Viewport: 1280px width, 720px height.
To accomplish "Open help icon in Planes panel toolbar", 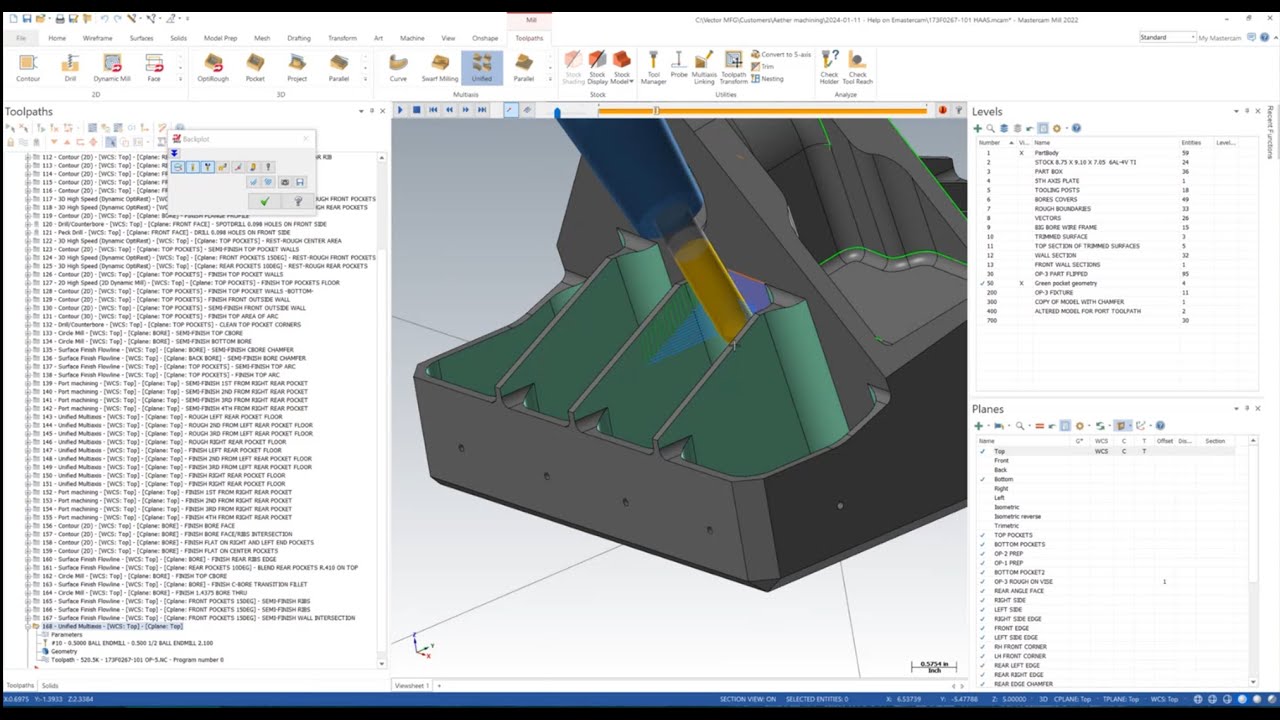I will click(x=1160, y=426).
